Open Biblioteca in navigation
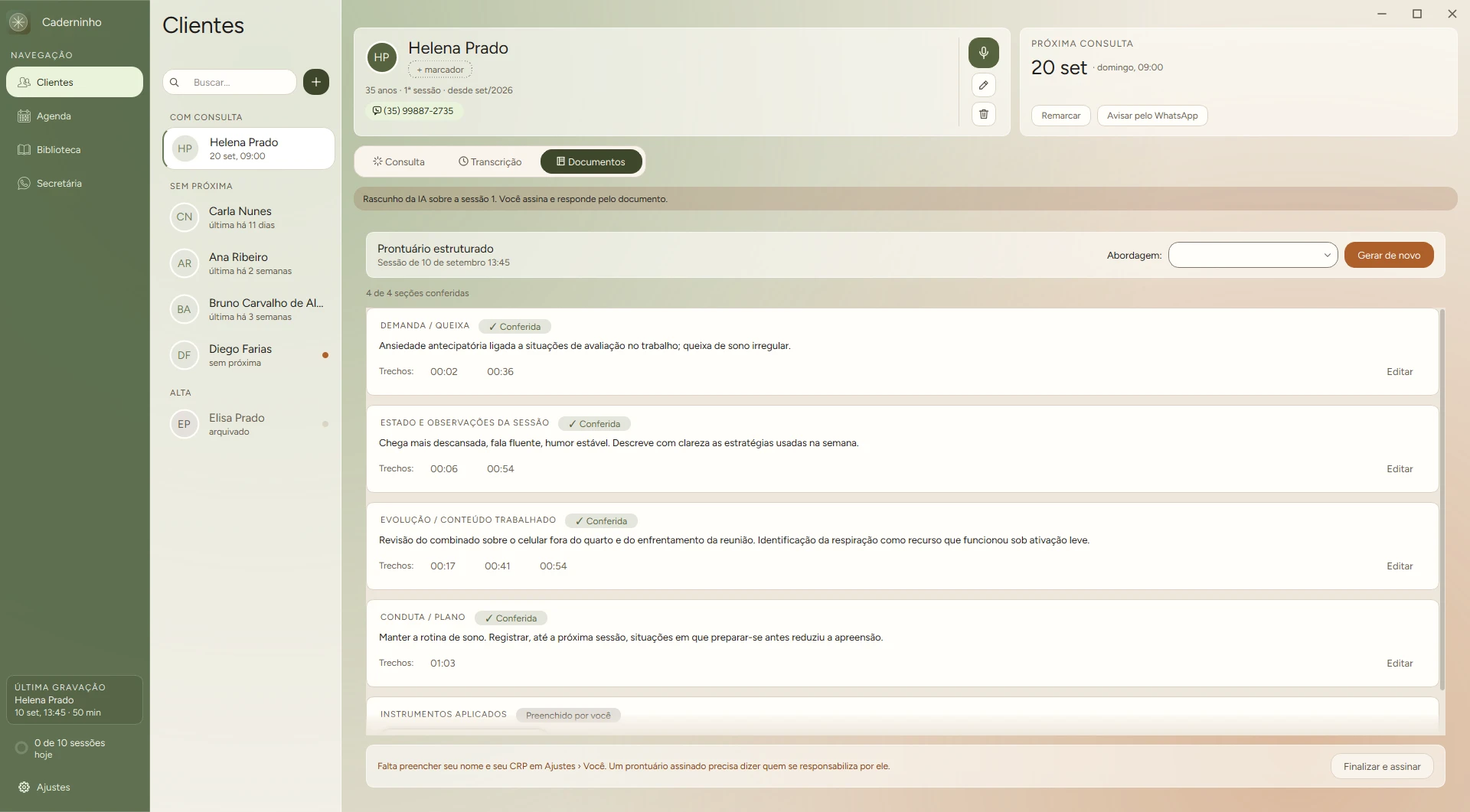 pyautogui.click(x=74, y=150)
